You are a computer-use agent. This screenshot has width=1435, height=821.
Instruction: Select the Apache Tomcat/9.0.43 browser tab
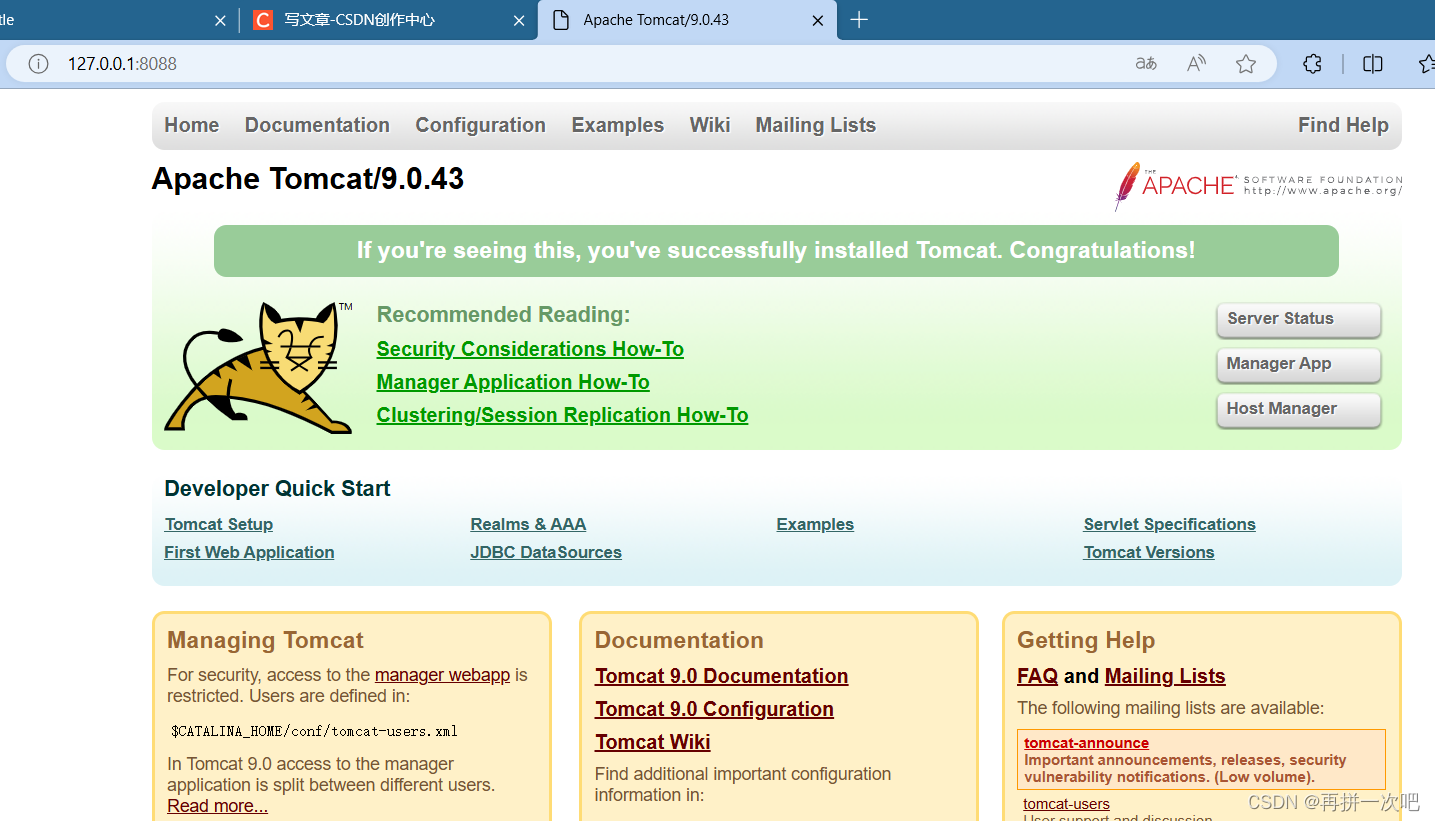(687, 20)
